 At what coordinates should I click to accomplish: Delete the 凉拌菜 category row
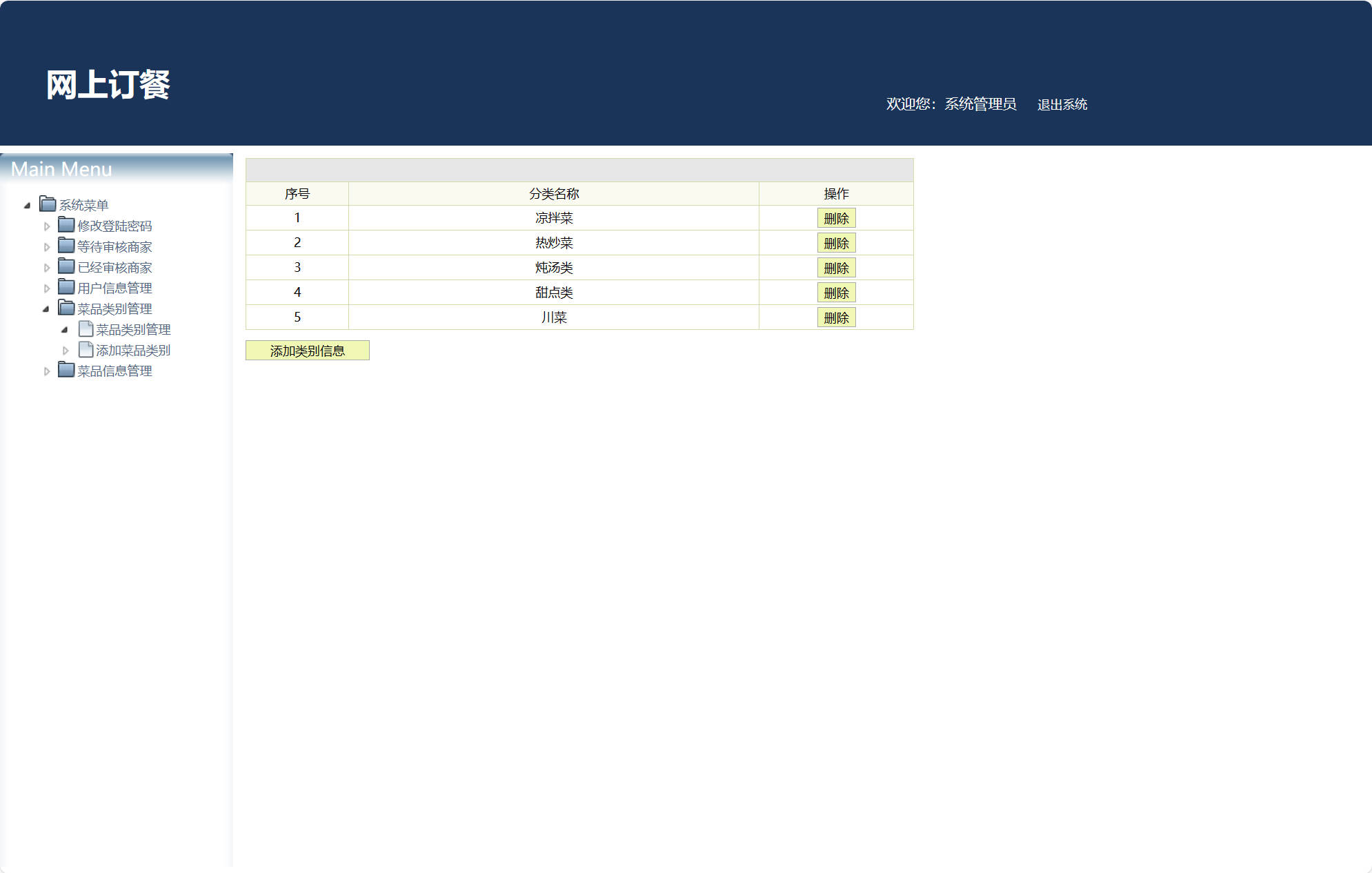pos(836,218)
